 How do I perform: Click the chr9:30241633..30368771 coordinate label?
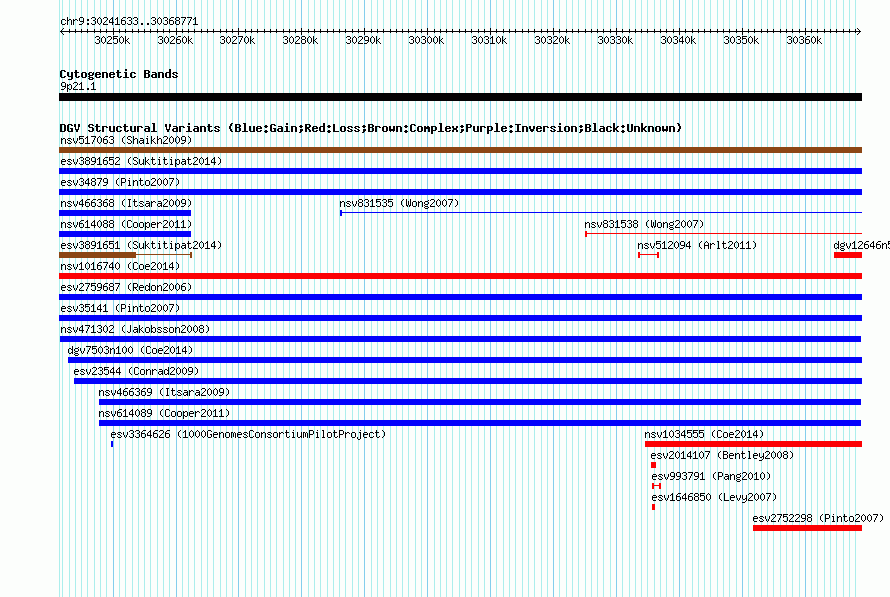click(129, 21)
